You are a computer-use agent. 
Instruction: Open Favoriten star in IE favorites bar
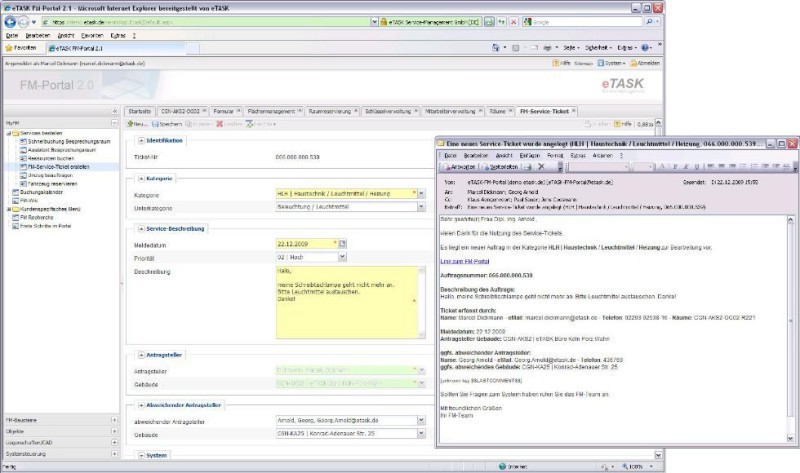9,47
